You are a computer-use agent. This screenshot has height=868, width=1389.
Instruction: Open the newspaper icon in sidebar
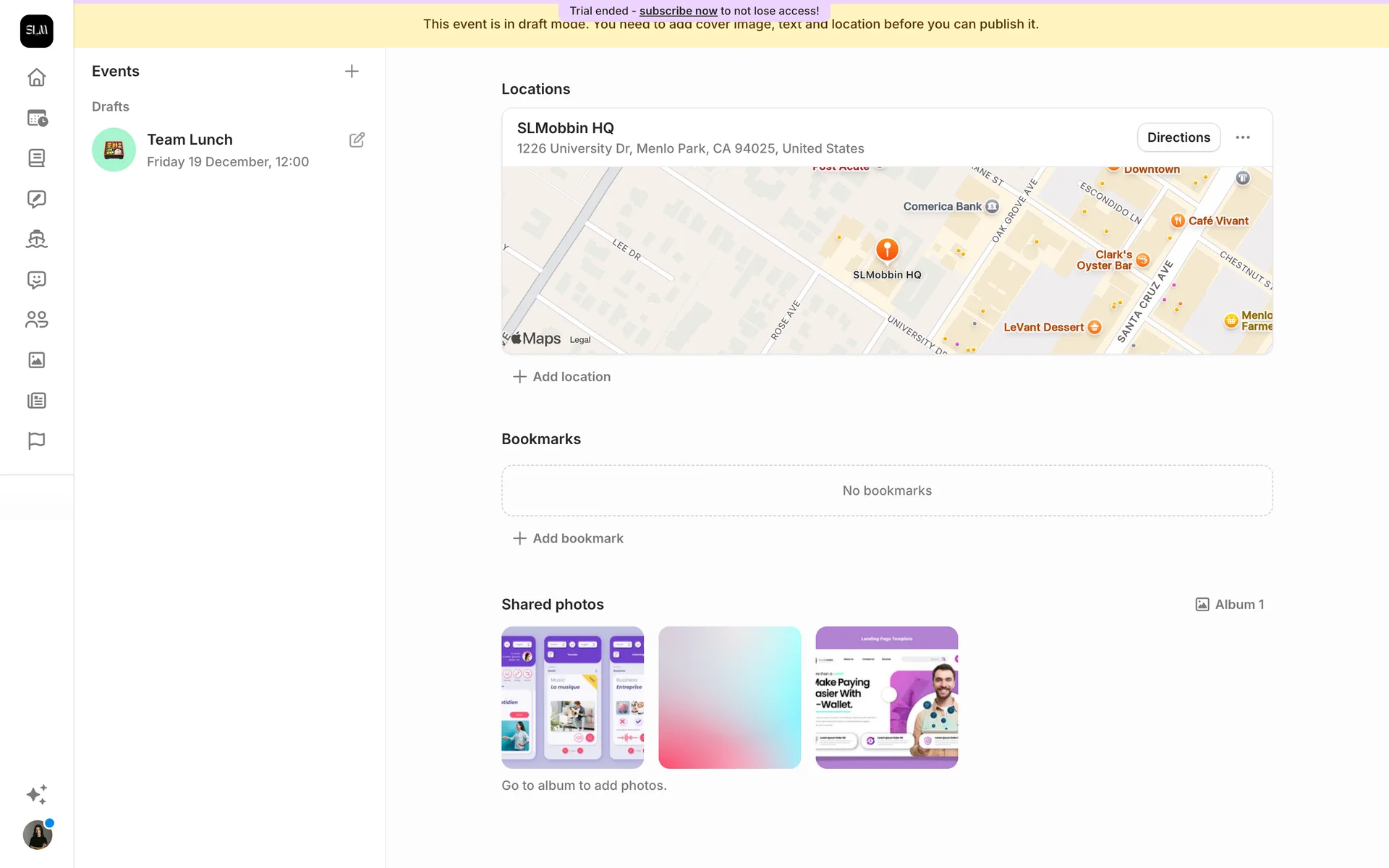[x=36, y=400]
